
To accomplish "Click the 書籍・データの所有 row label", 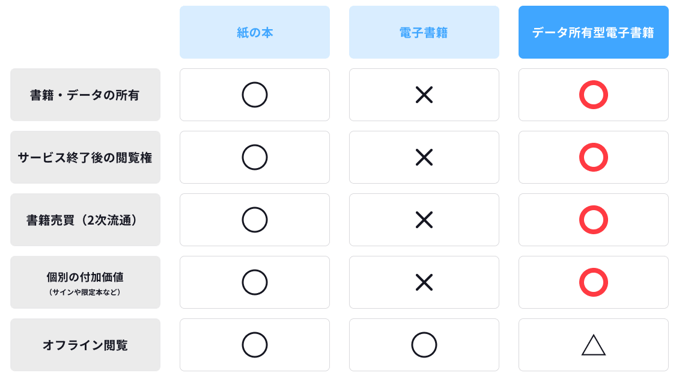I will [x=85, y=94].
